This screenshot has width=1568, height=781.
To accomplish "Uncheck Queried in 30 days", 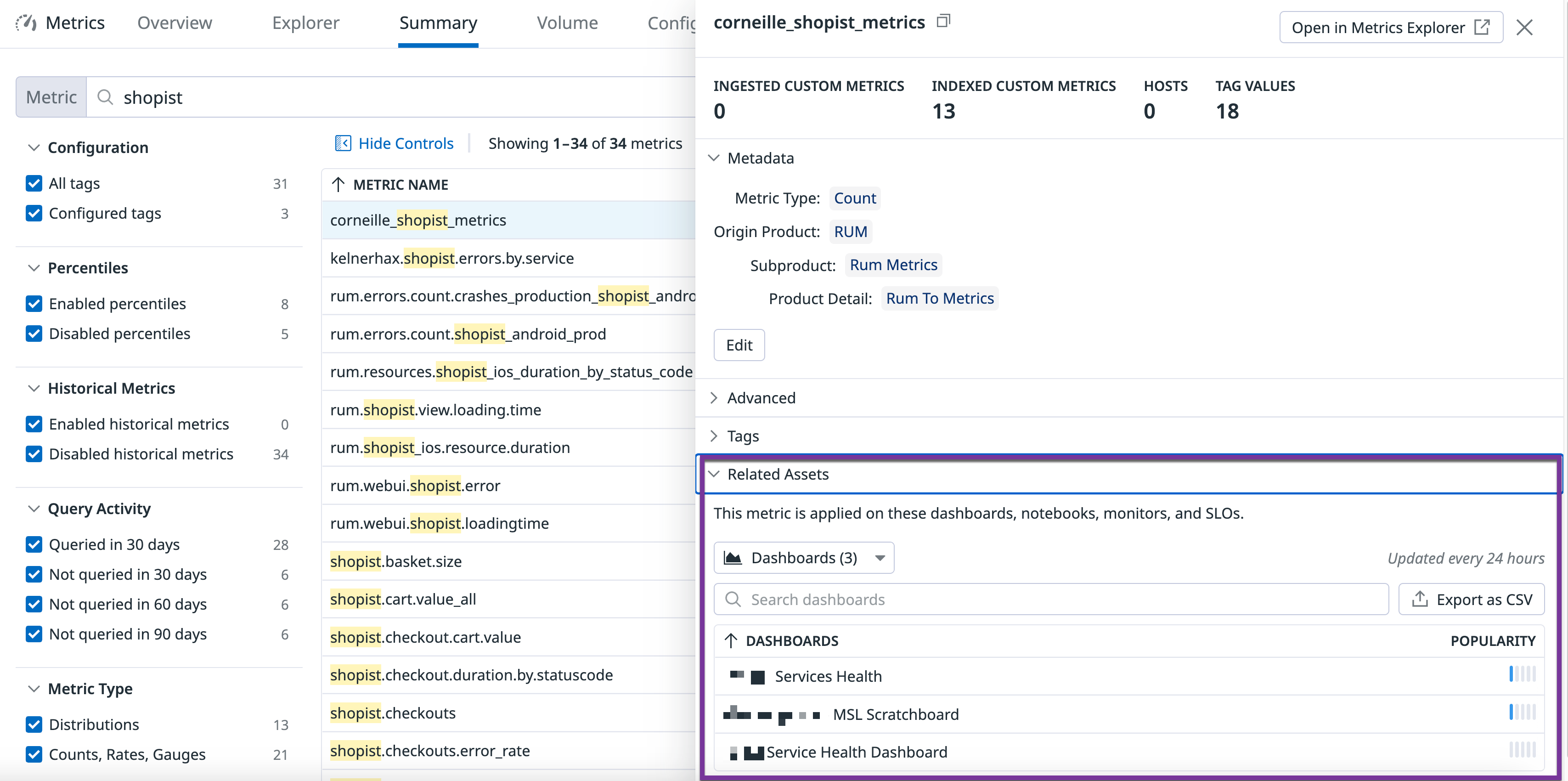I will coord(34,544).
